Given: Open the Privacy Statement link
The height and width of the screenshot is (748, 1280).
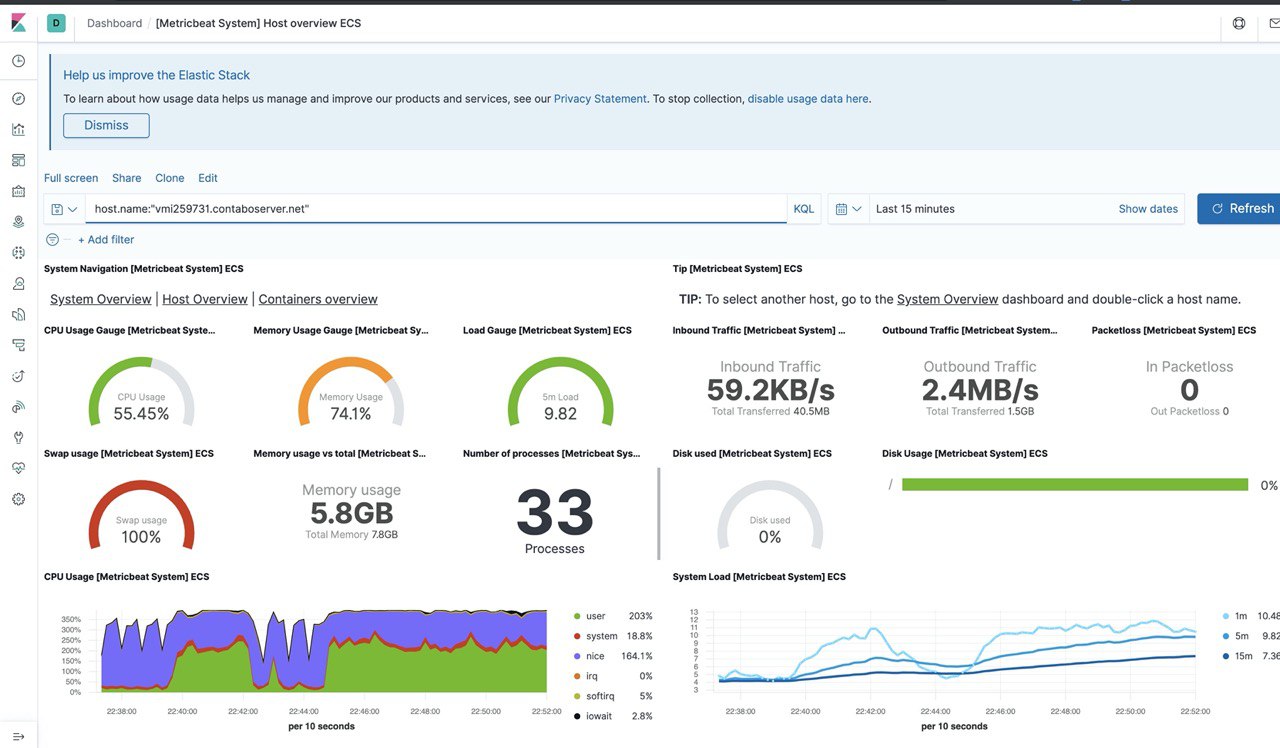Looking at the screenshot, I should 600,99.
